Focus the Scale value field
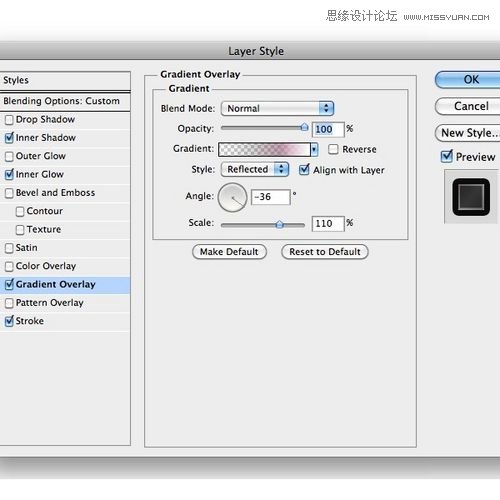 click(x=328, y=224)
